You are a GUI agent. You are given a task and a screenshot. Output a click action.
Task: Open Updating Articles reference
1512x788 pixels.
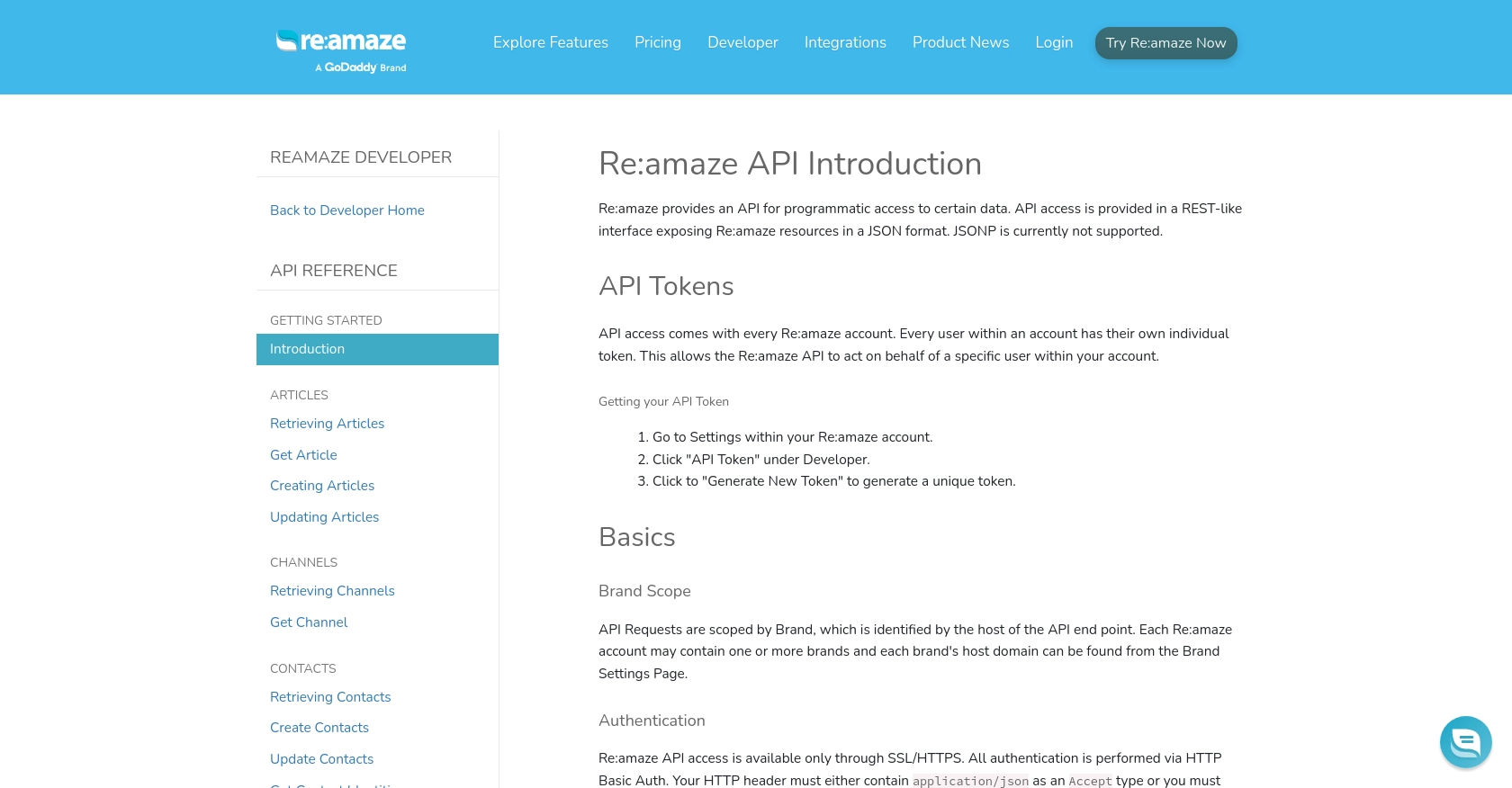point(324,517)
